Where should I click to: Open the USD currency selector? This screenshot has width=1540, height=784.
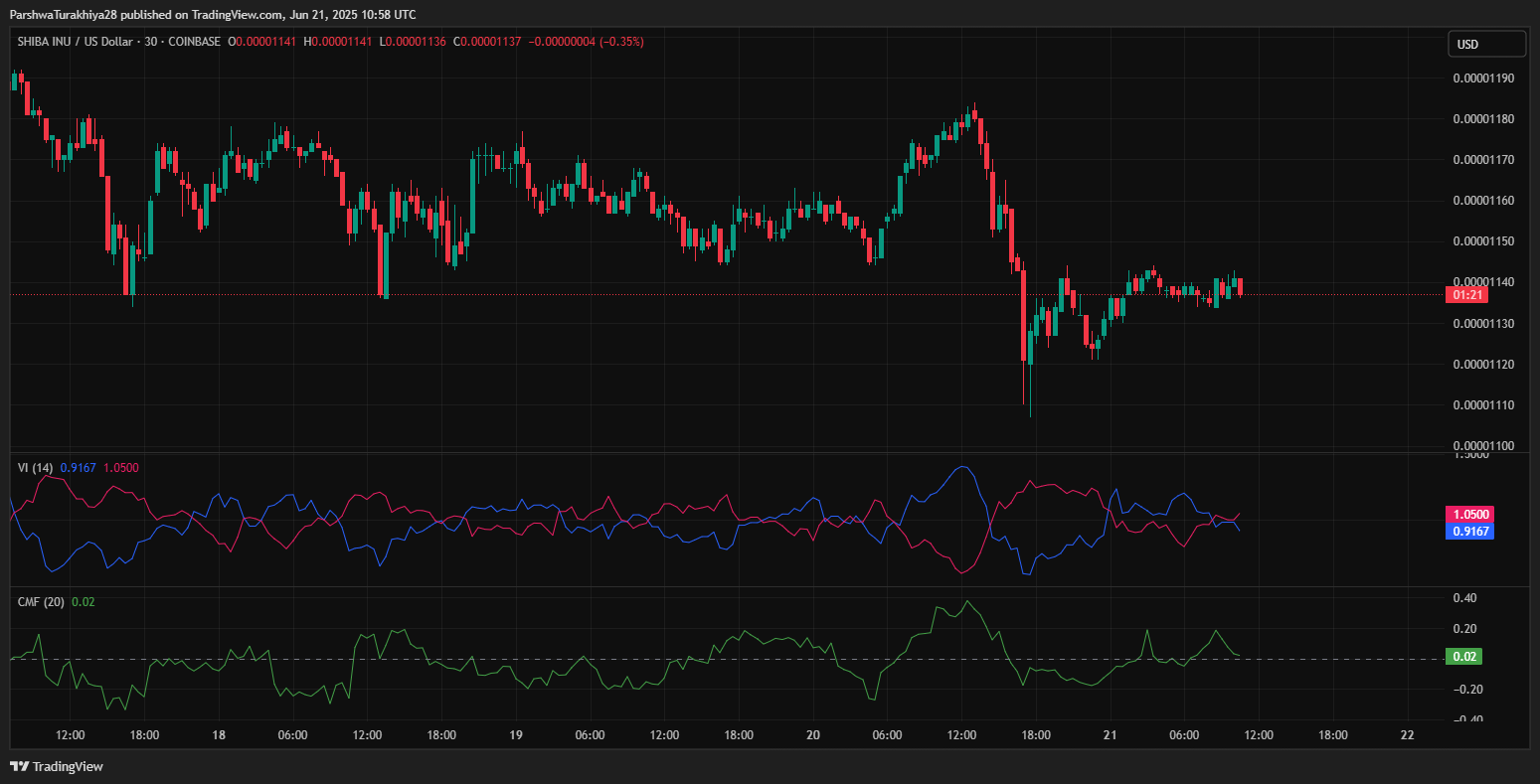[x=1485, y=44]
